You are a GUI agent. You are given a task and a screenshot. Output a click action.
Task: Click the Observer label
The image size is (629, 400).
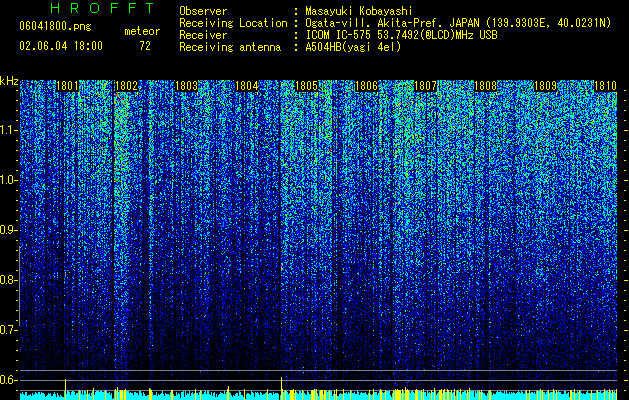pyautogui.click(x=203, y=11)
